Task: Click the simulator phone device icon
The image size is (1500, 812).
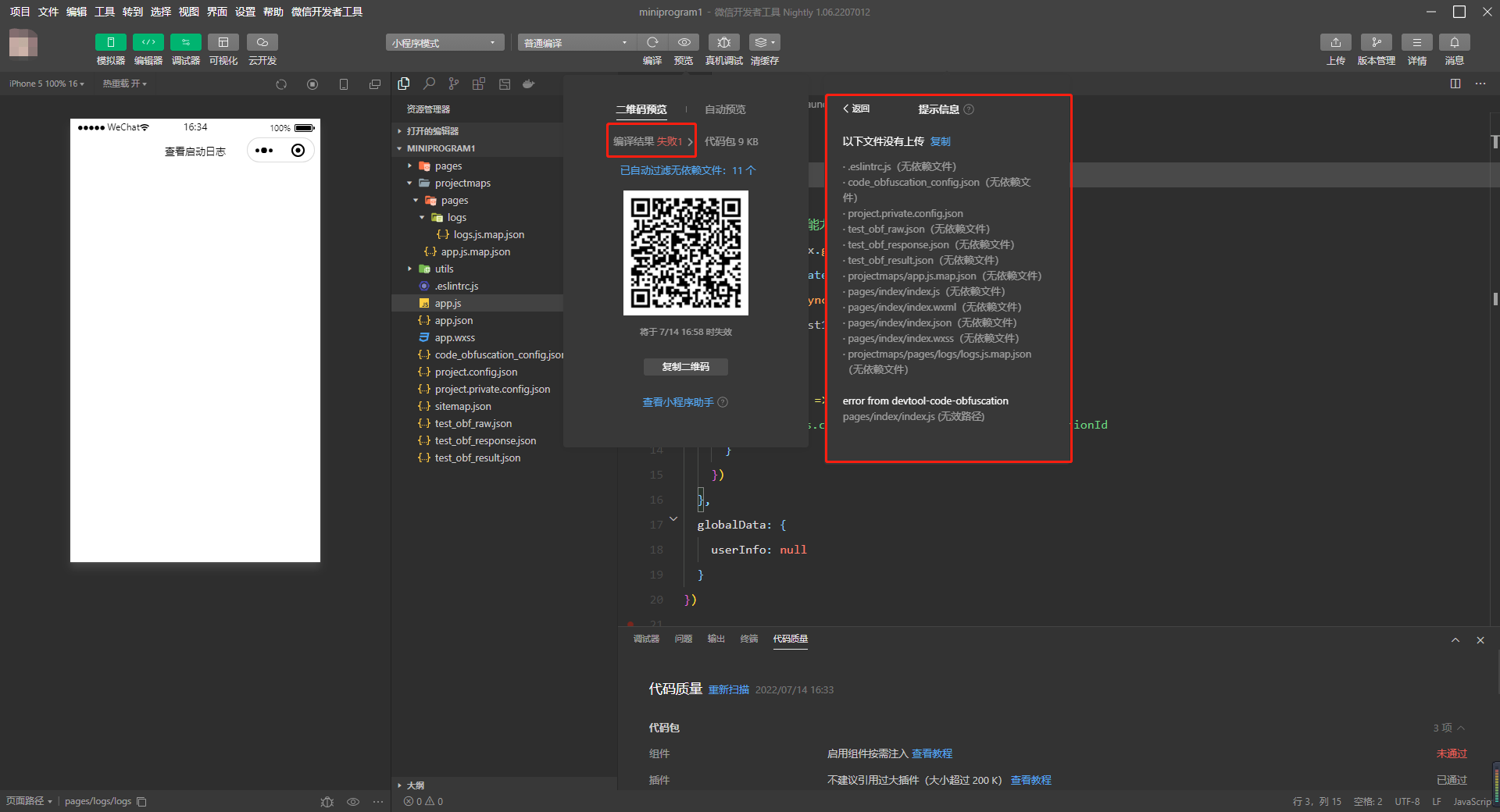Action: pyautogui.click(x=344, y=84)
